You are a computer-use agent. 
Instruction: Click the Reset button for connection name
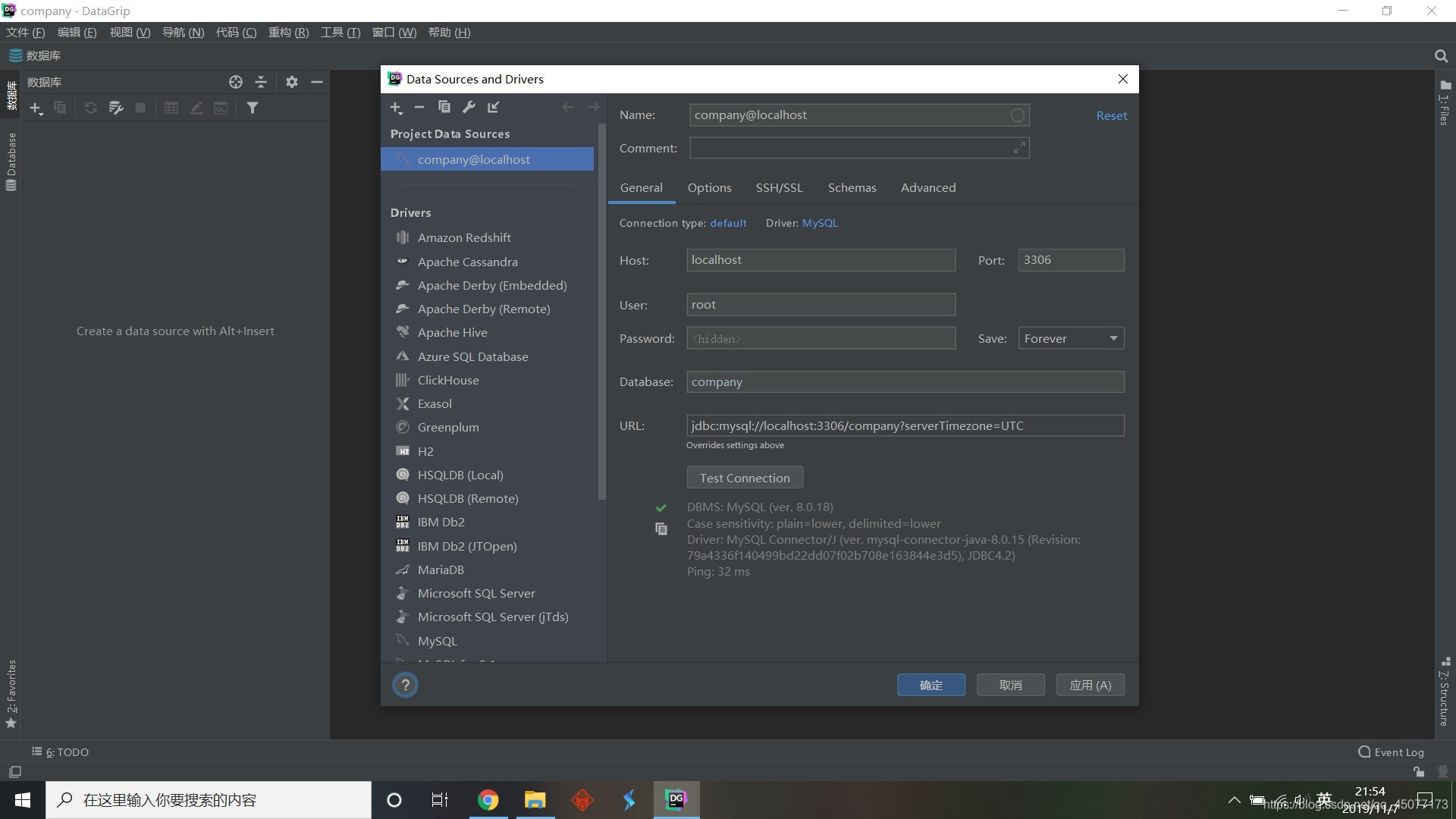pos(1111,114)
